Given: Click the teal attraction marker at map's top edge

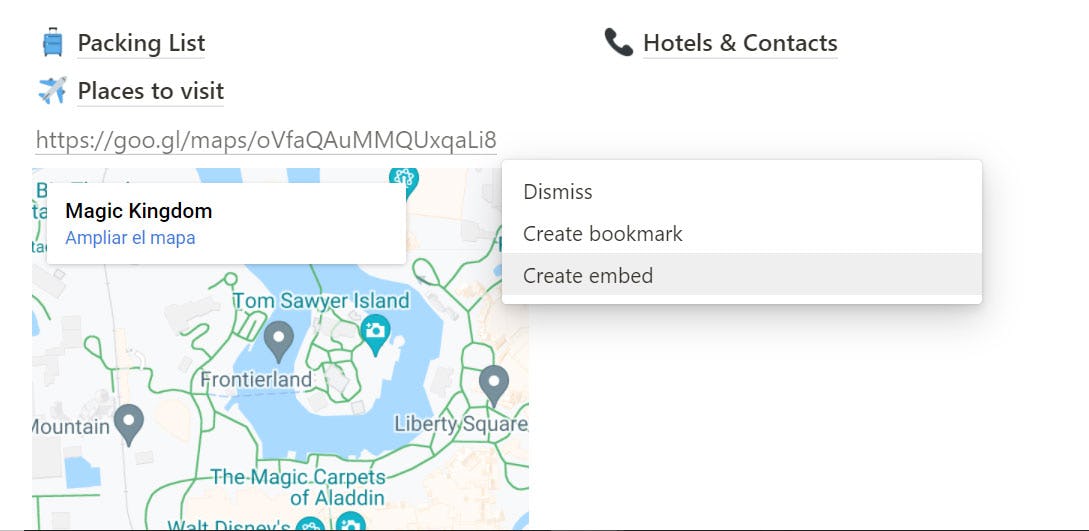Looking at the screenshot, I should click(403, 178).
